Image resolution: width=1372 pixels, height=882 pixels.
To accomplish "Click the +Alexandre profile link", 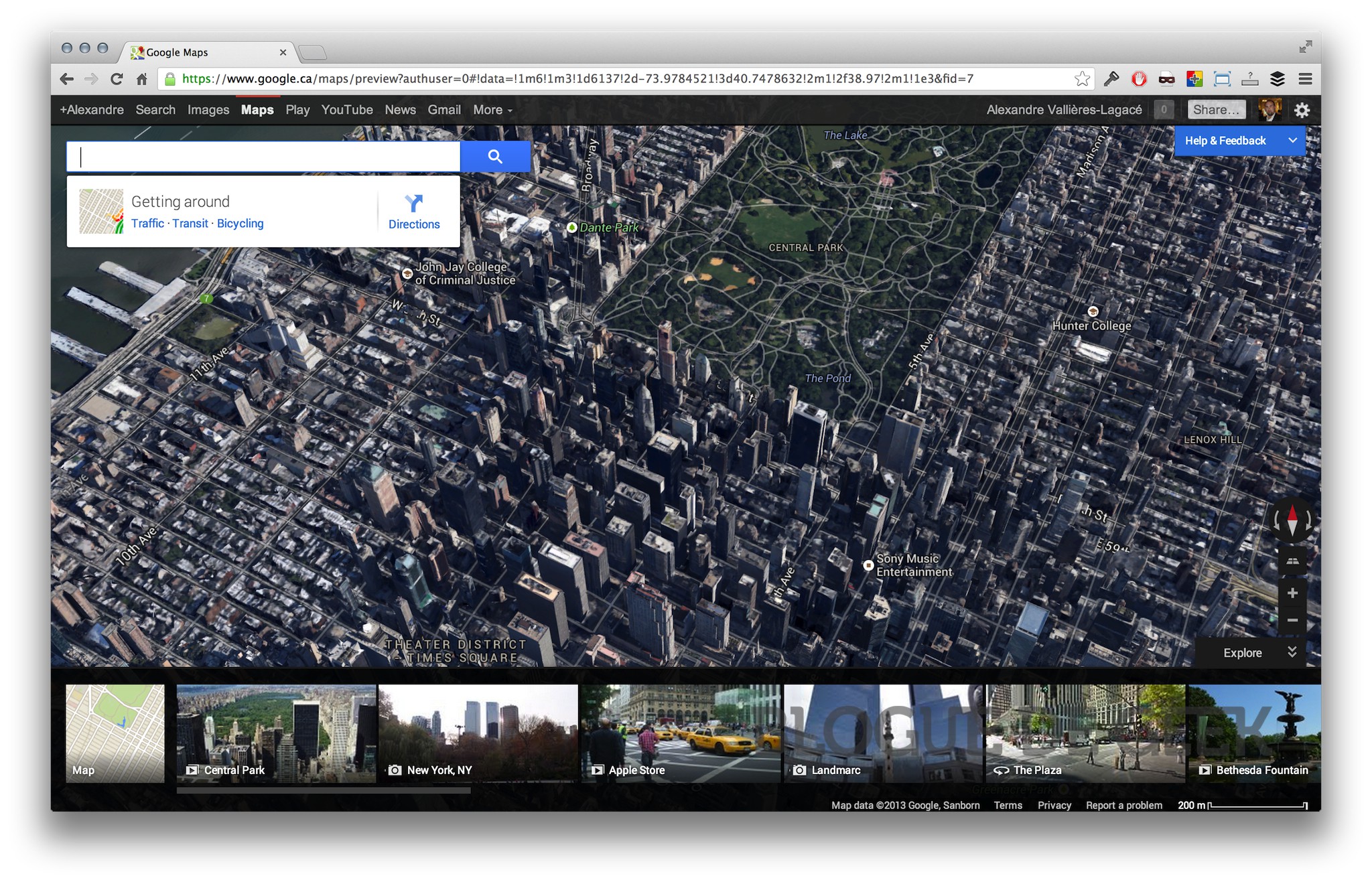I will click(x=92, y=110).
